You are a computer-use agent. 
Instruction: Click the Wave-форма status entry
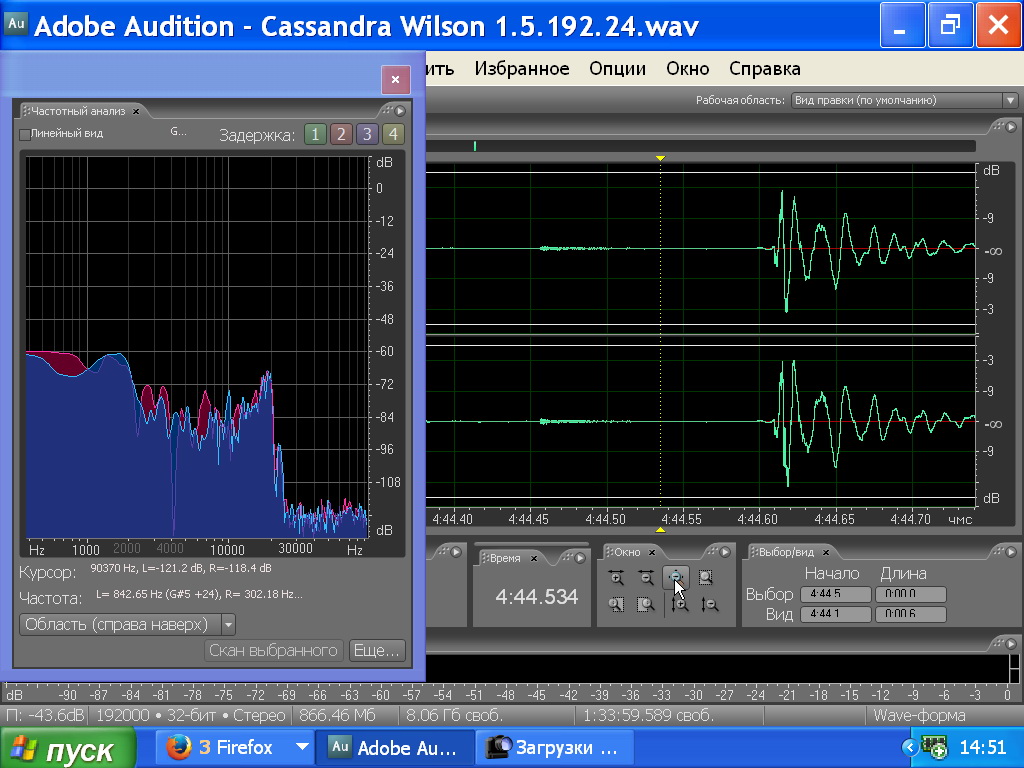[920, 716]
